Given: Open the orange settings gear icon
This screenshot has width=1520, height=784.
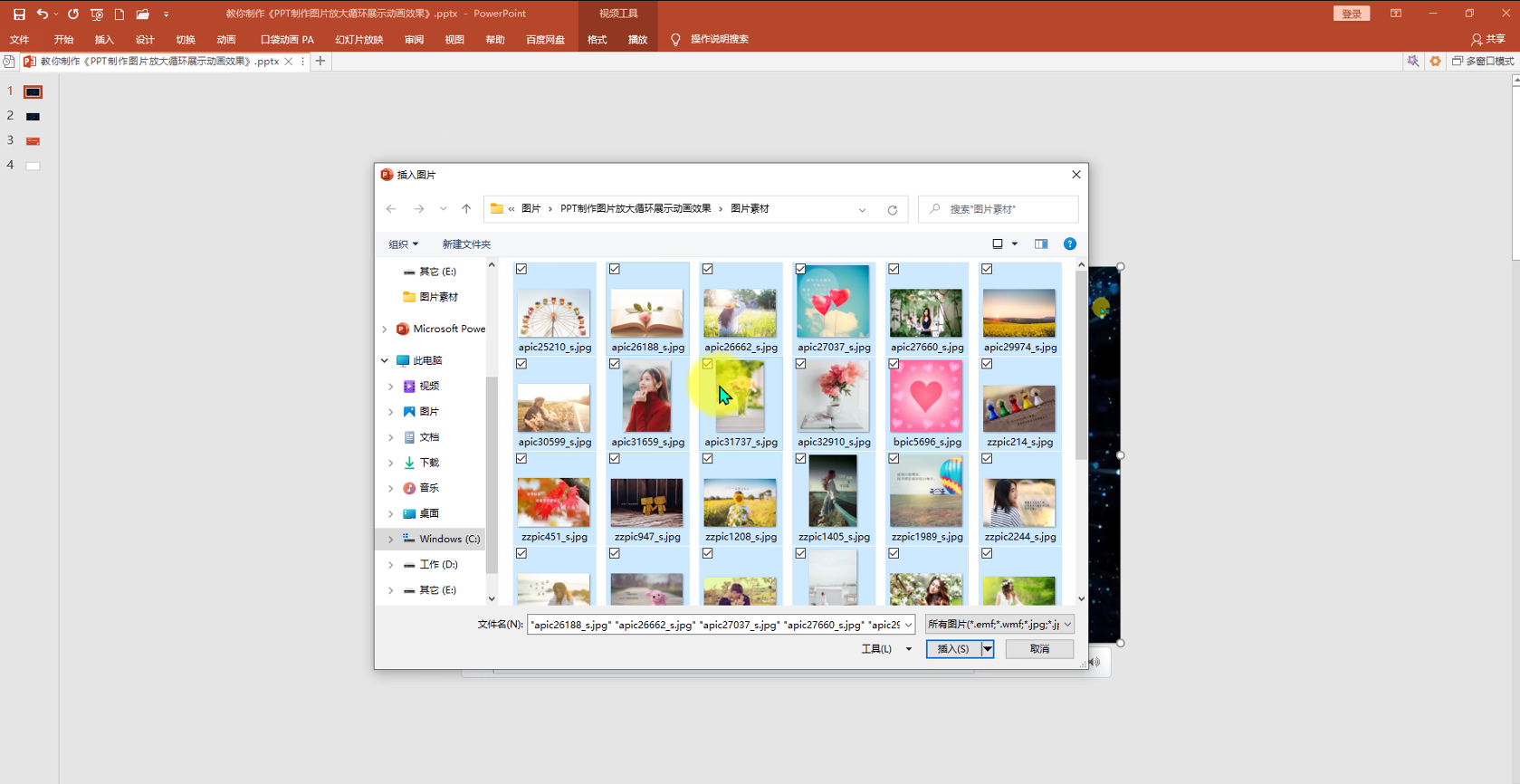Looking at the screenshot, I should [1435, 61].
